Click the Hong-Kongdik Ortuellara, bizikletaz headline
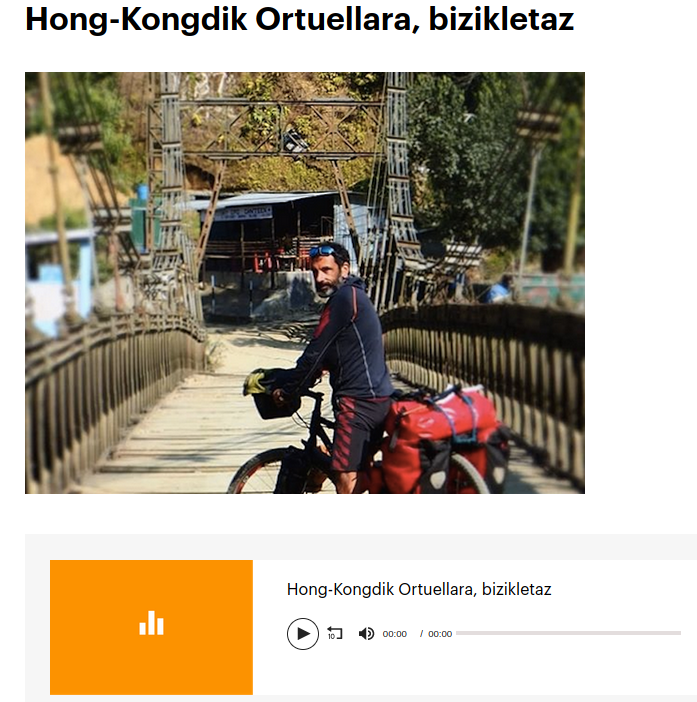 point(299,19)
